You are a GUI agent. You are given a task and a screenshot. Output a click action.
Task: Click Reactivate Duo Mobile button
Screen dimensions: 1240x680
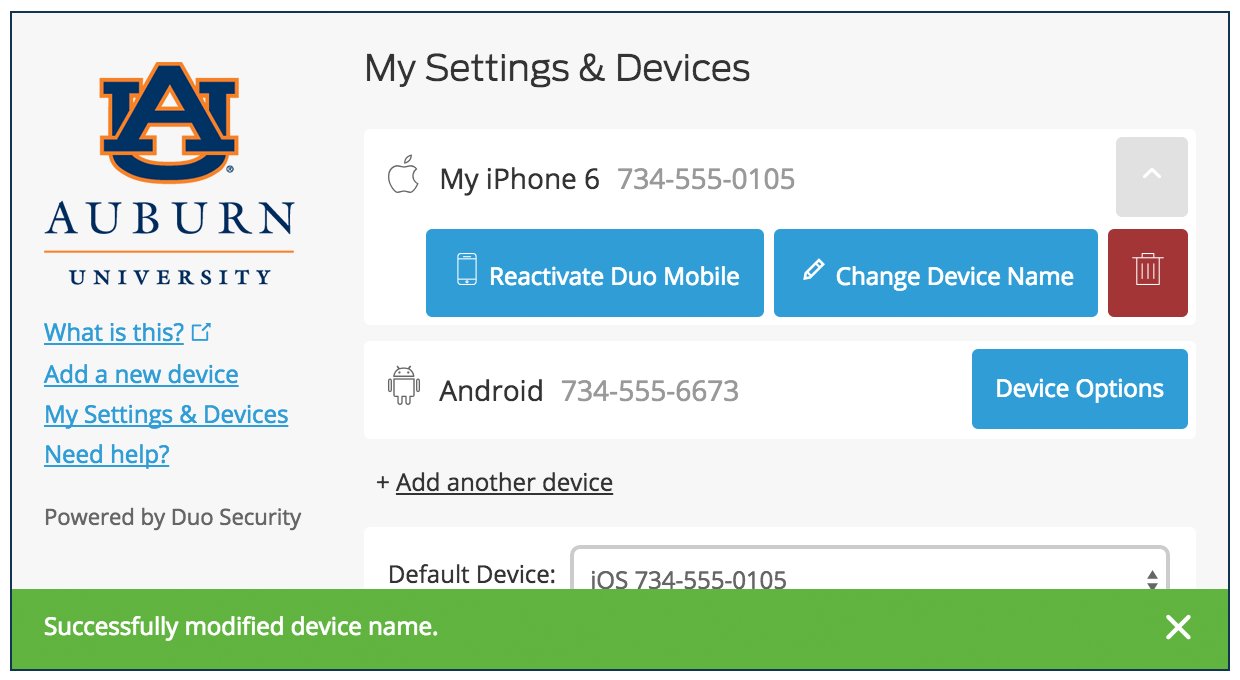[x=595, y=273]
